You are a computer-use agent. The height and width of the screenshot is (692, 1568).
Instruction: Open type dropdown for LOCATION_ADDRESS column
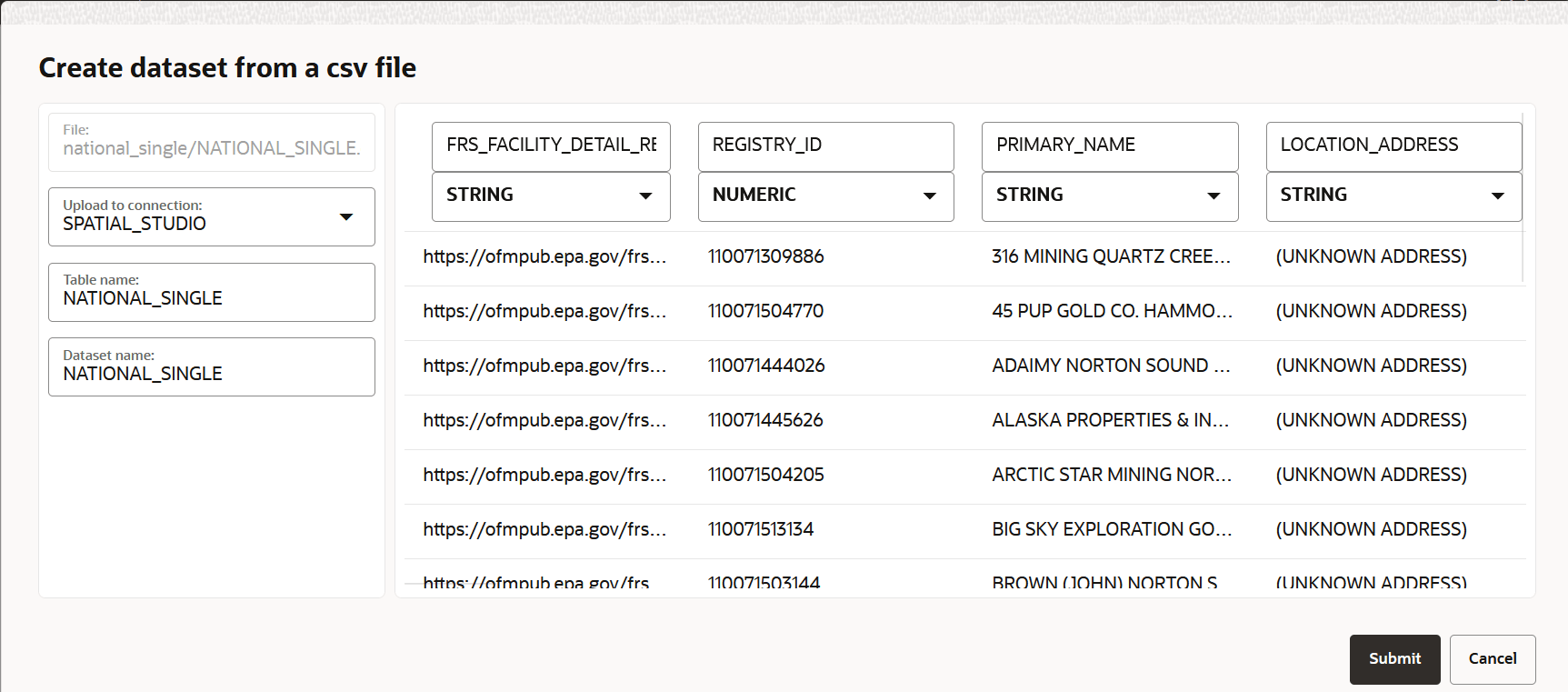click(1393, 196)
